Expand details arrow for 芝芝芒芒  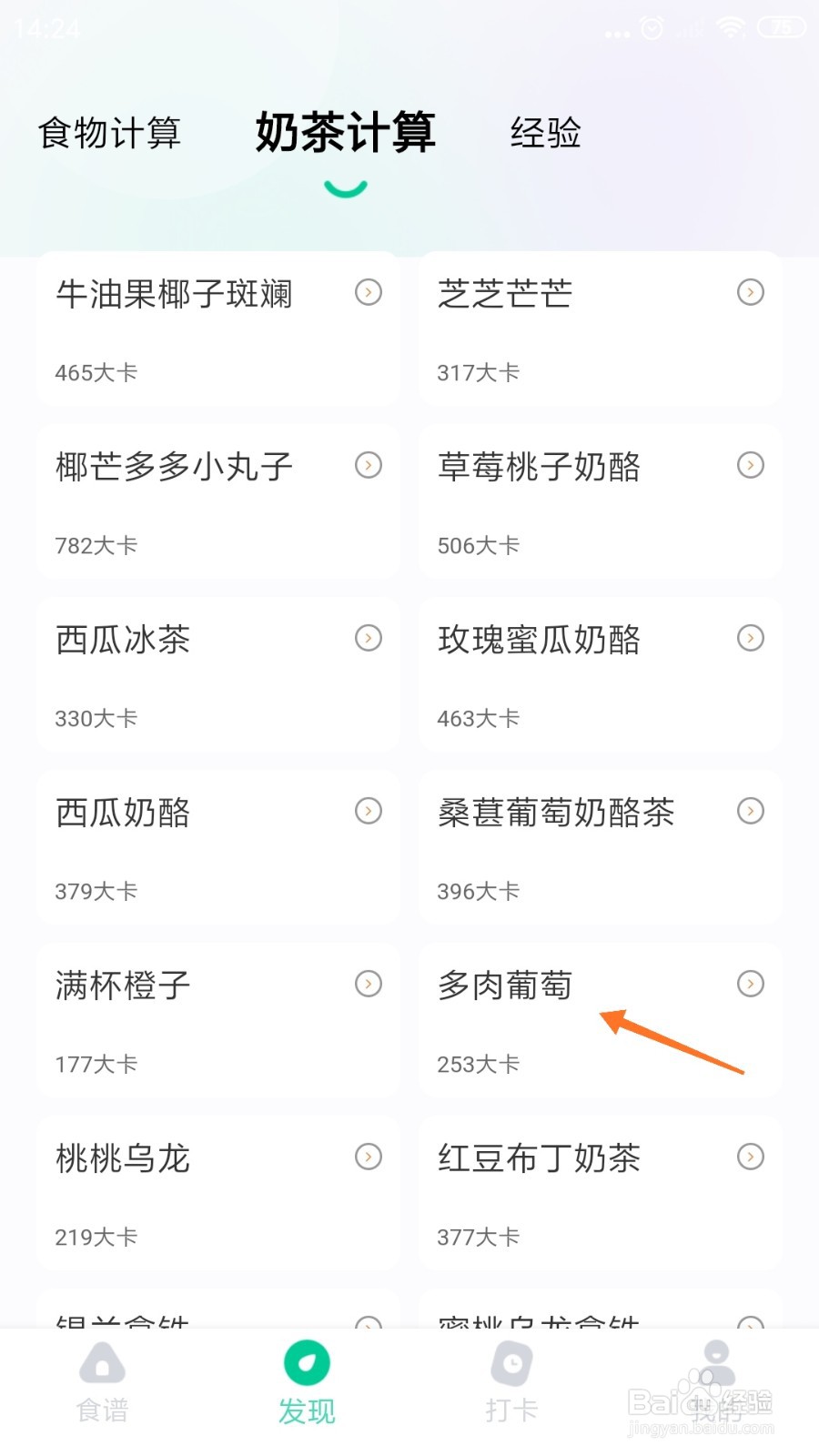751,292
